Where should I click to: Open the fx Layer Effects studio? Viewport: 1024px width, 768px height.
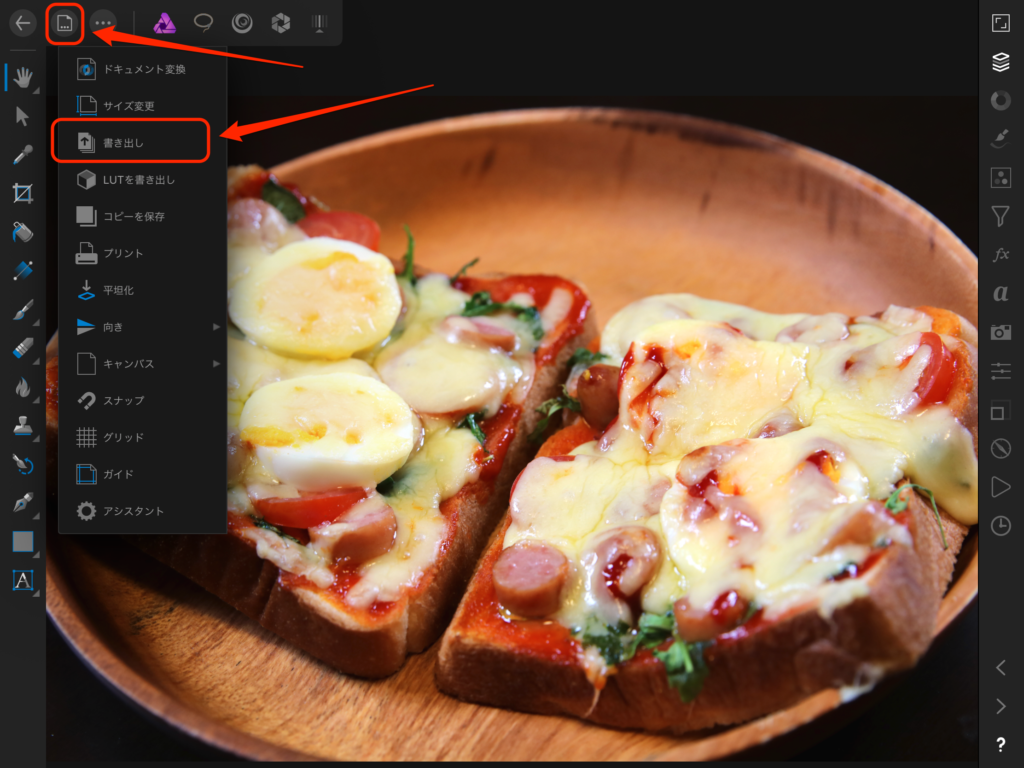click(1000, 254)
